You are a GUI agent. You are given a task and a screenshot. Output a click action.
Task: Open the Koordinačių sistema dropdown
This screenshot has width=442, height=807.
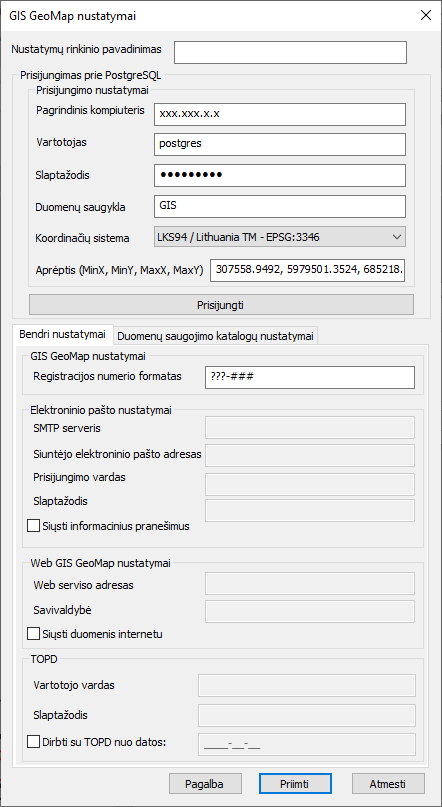pos(279,237)
